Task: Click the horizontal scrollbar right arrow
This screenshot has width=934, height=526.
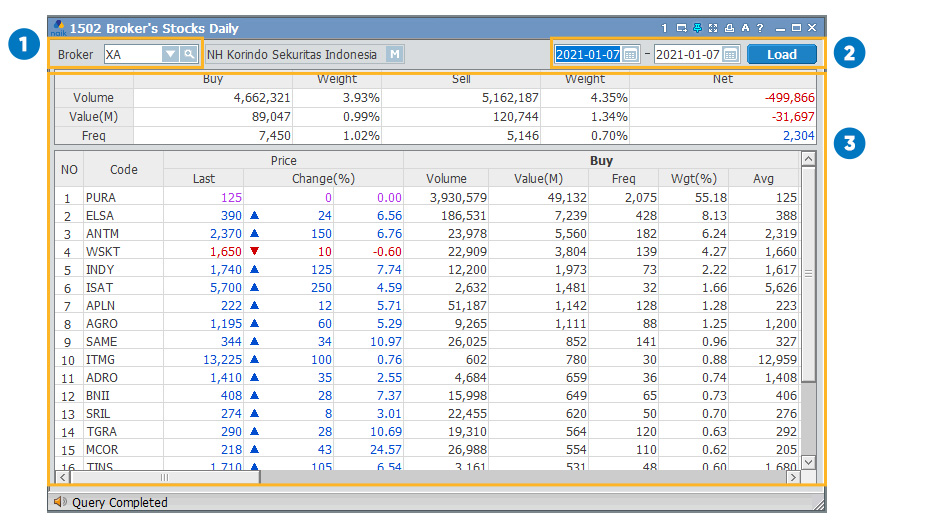Action: tap(793, 478)
